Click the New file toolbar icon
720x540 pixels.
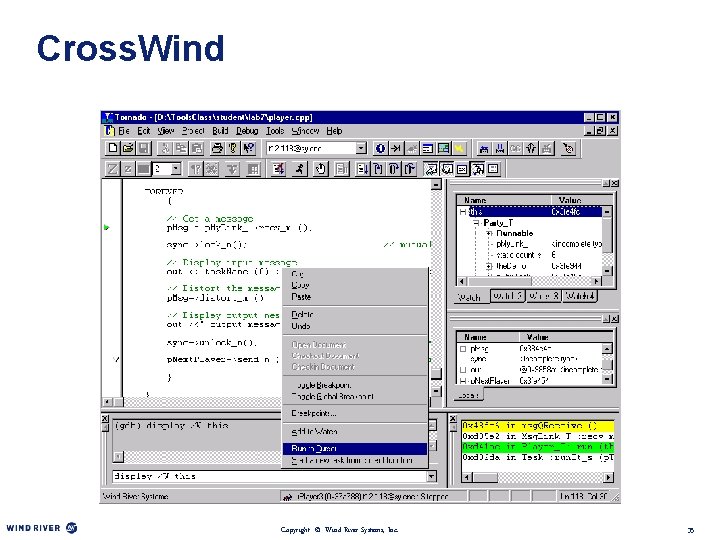(112, 148)
